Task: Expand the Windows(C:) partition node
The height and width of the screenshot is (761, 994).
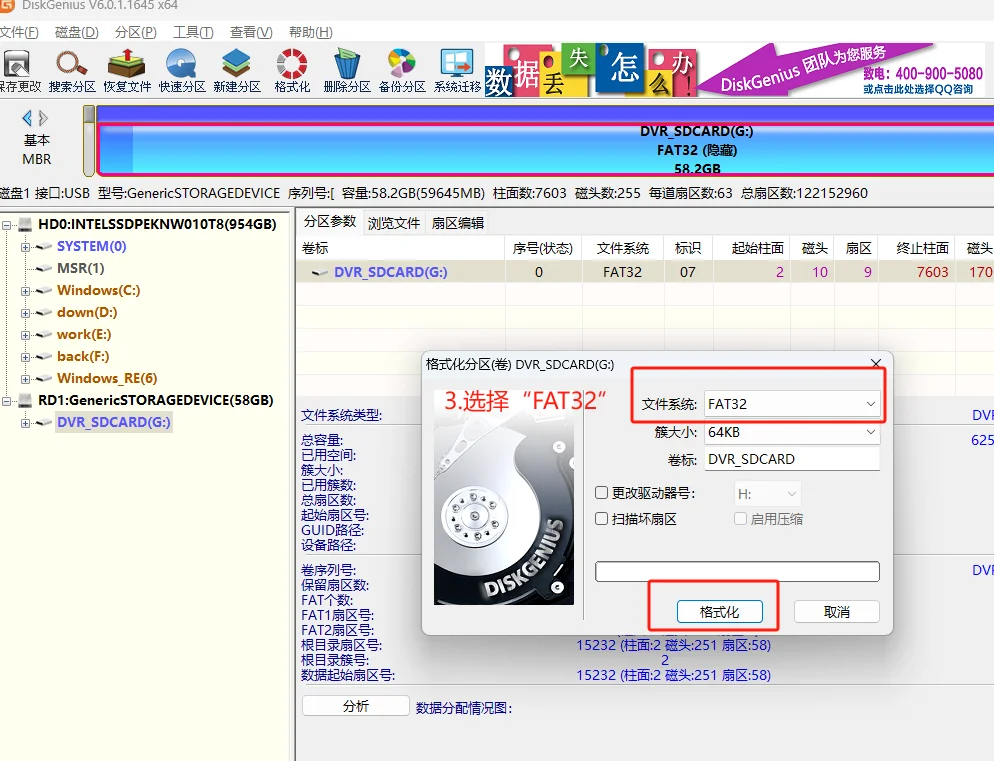Action: (x=25, y=291)
